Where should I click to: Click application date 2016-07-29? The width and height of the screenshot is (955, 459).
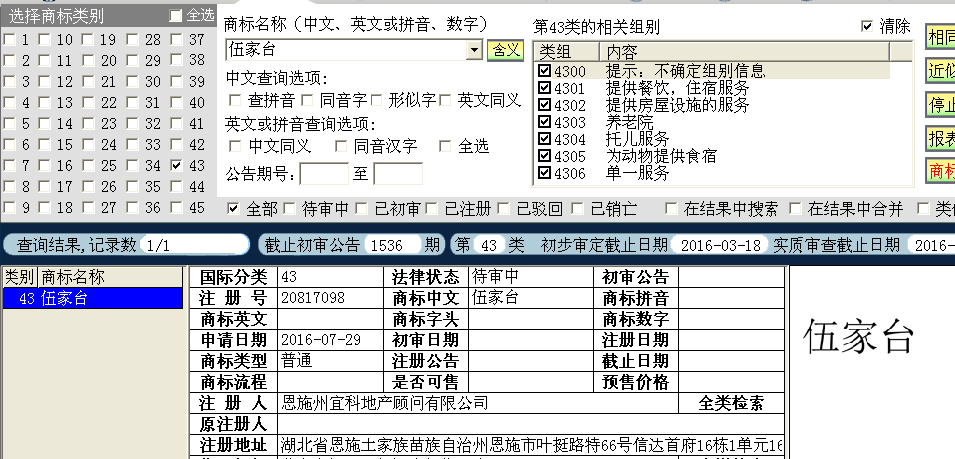tap(320, 339)
